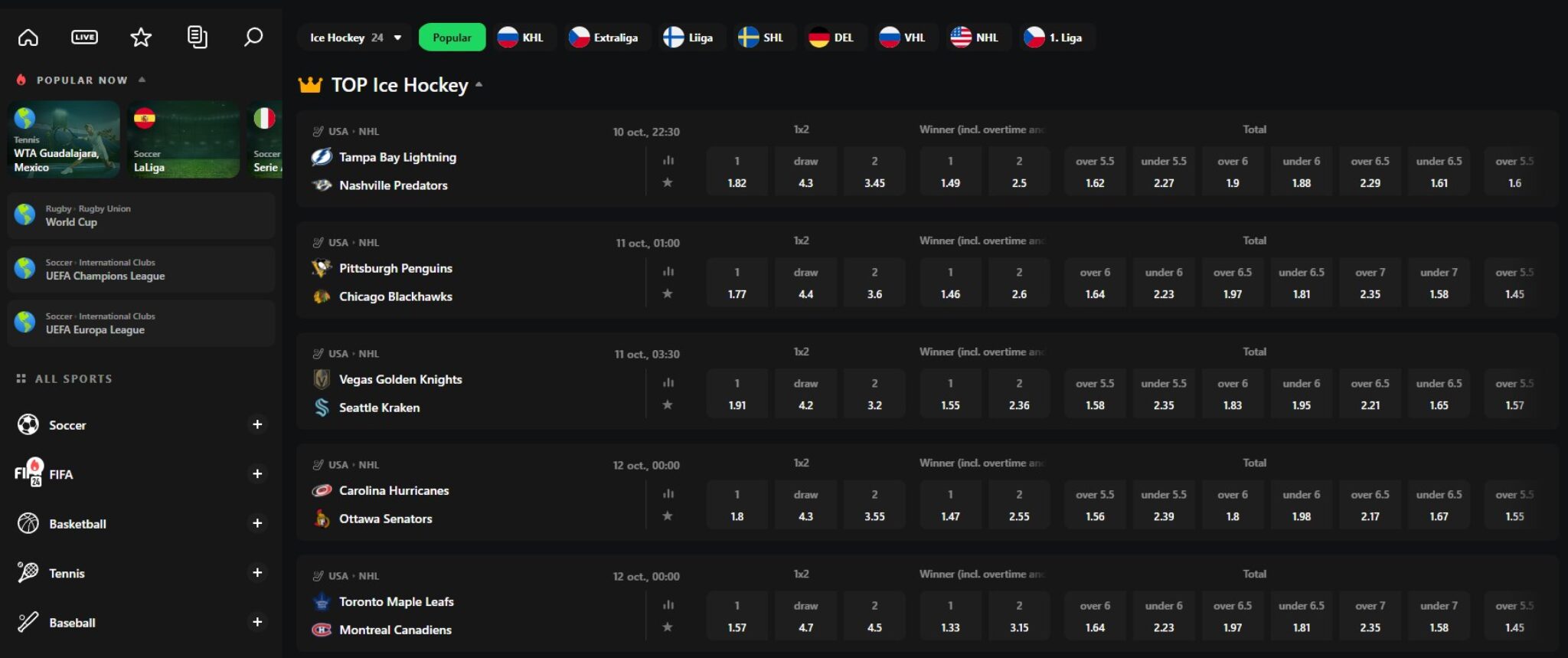The width and height of the screenshot is (1568, 658).
Task: View statistics icon for Tampa Bay Lightning match
Action: click(x=668, y=160)
